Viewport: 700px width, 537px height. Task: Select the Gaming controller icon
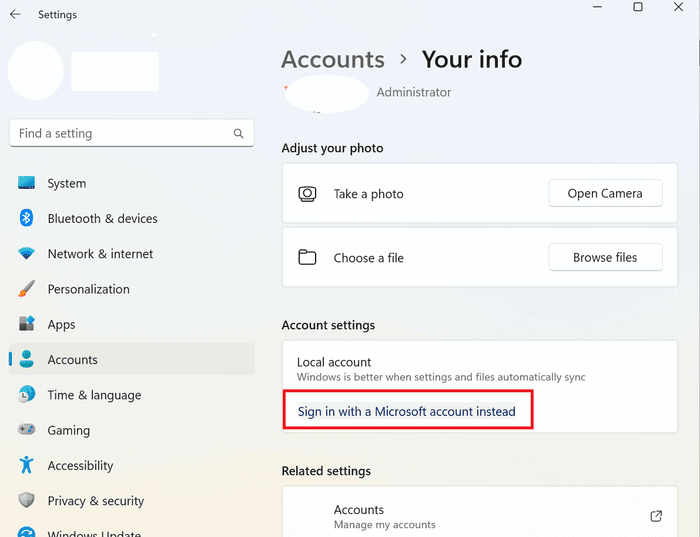click(x=26, y=429)
